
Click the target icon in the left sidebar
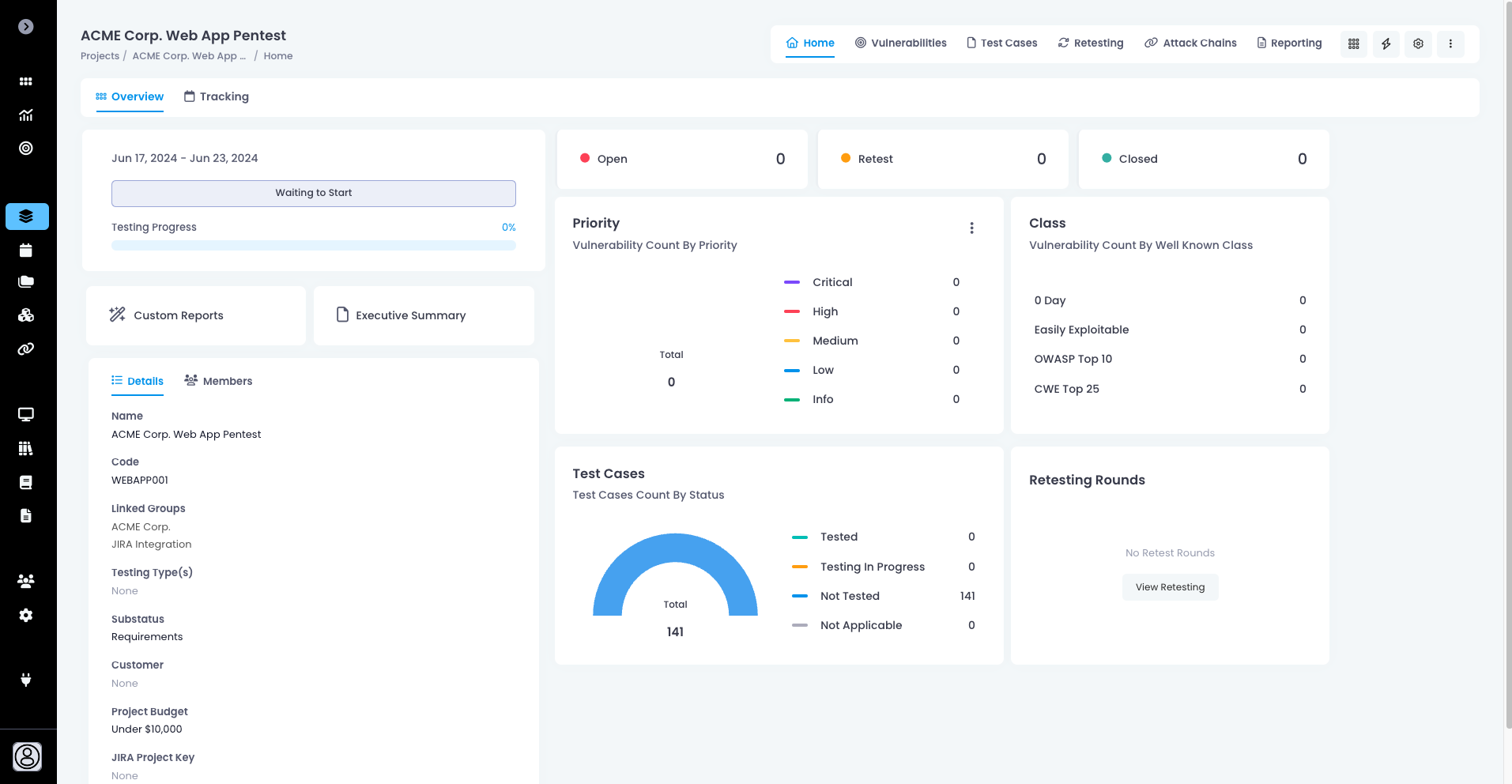tap(26, 149)
